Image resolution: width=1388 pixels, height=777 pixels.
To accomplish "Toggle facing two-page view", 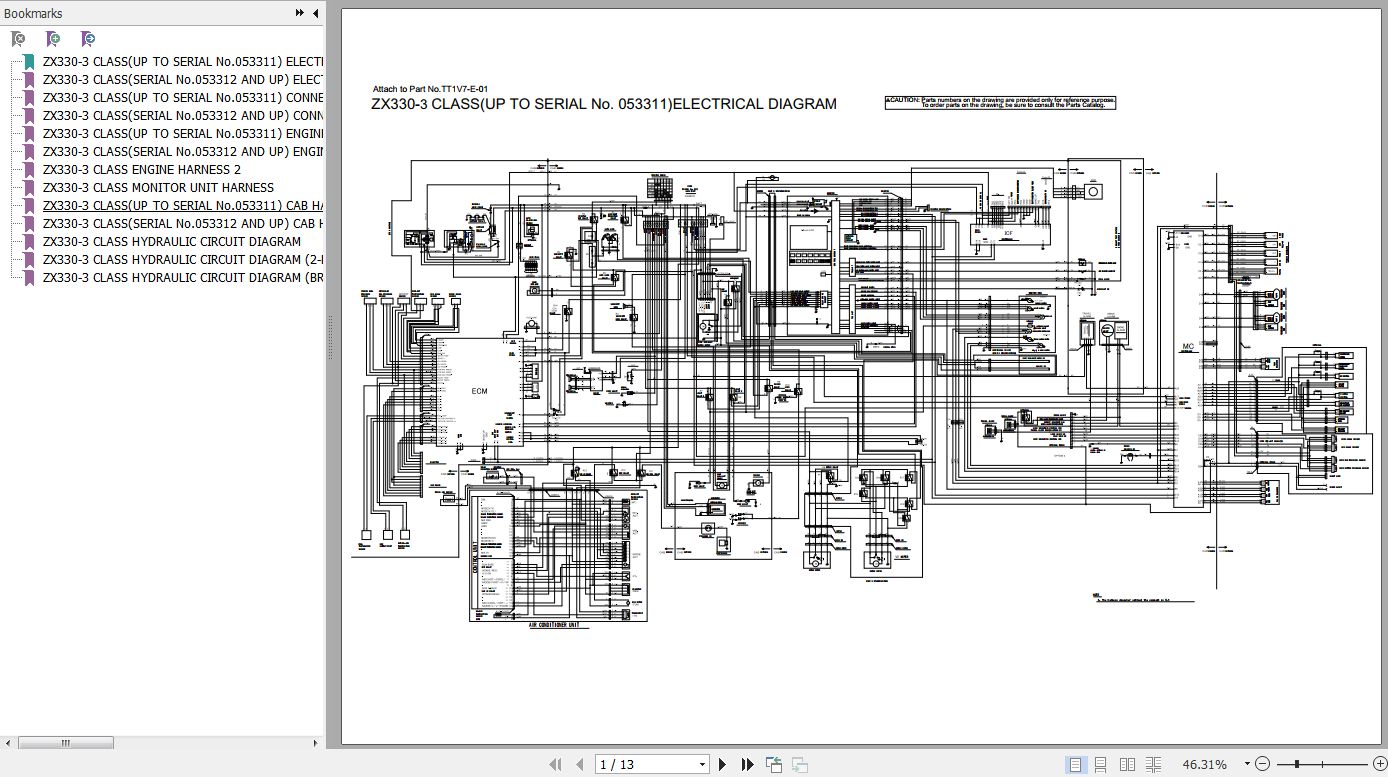I will 1127,765.
